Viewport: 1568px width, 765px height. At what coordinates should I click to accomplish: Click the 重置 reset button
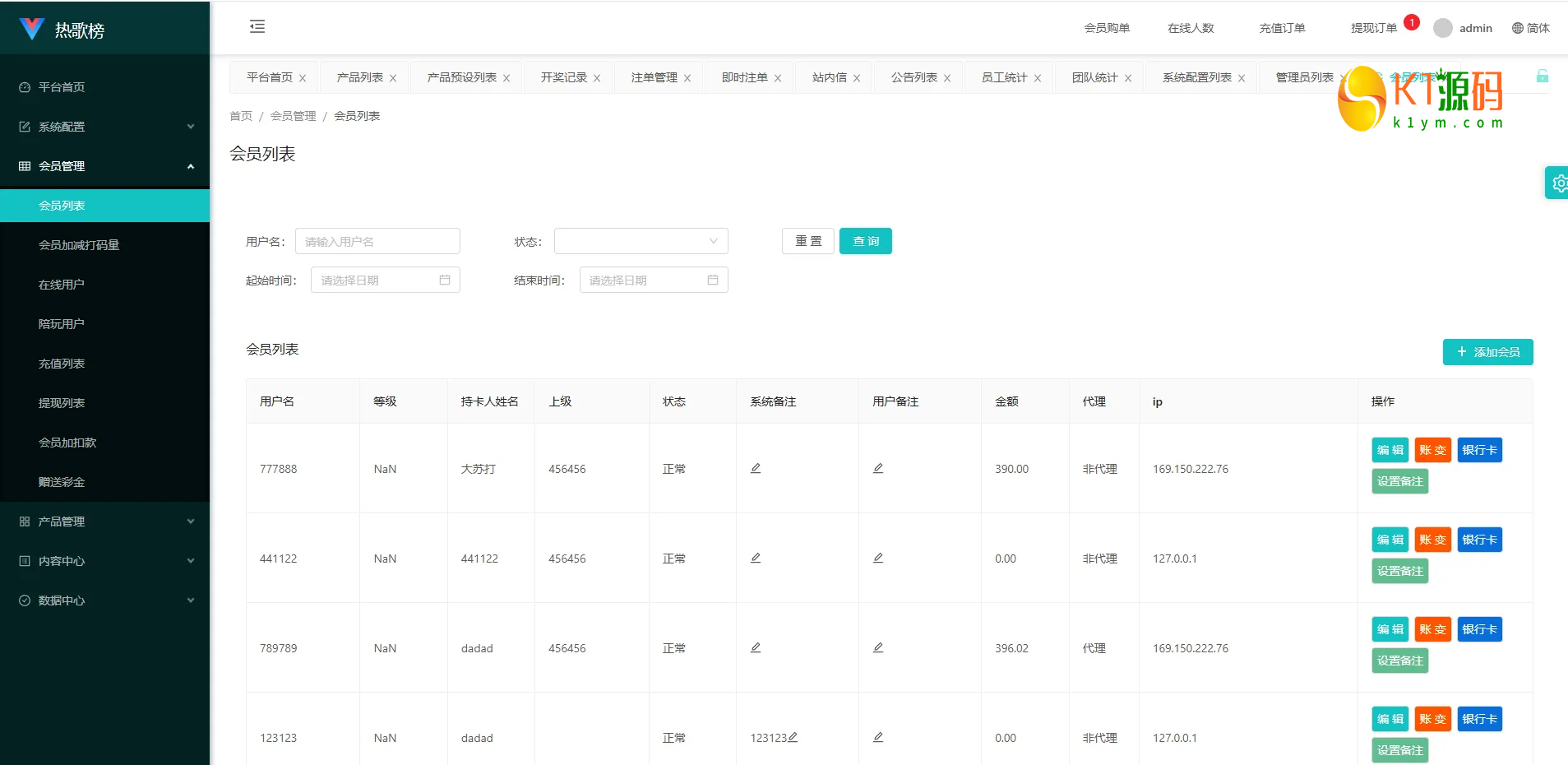click(808, 241)
